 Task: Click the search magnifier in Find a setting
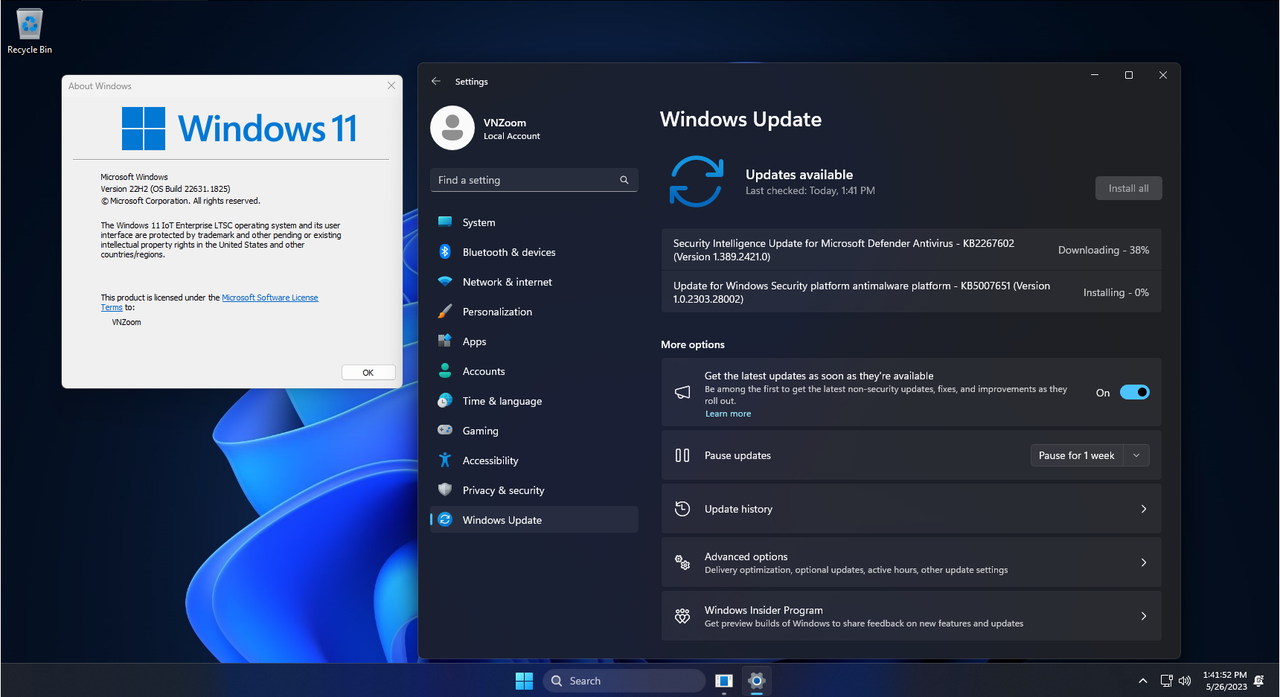624,180
